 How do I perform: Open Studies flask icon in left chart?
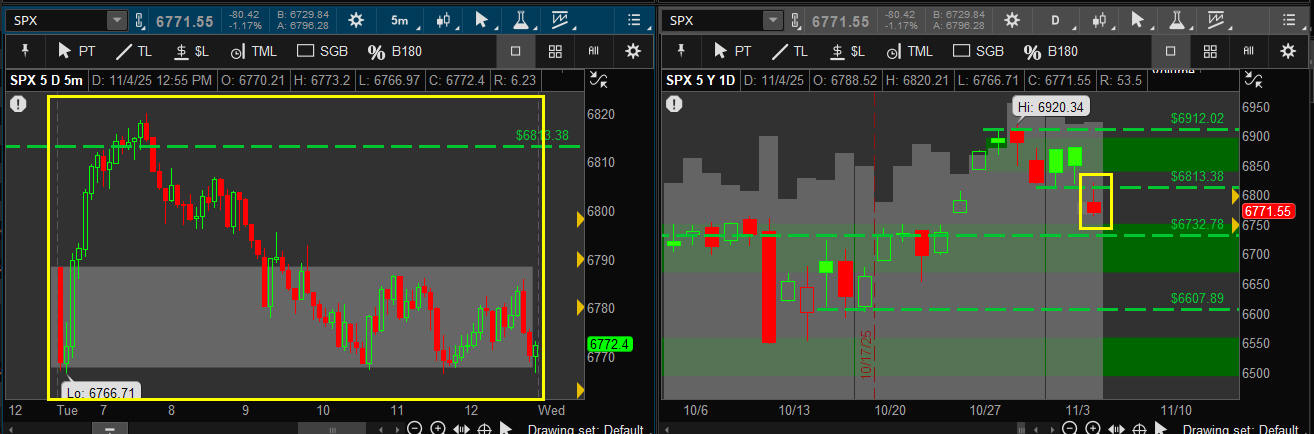click(520, 20)
